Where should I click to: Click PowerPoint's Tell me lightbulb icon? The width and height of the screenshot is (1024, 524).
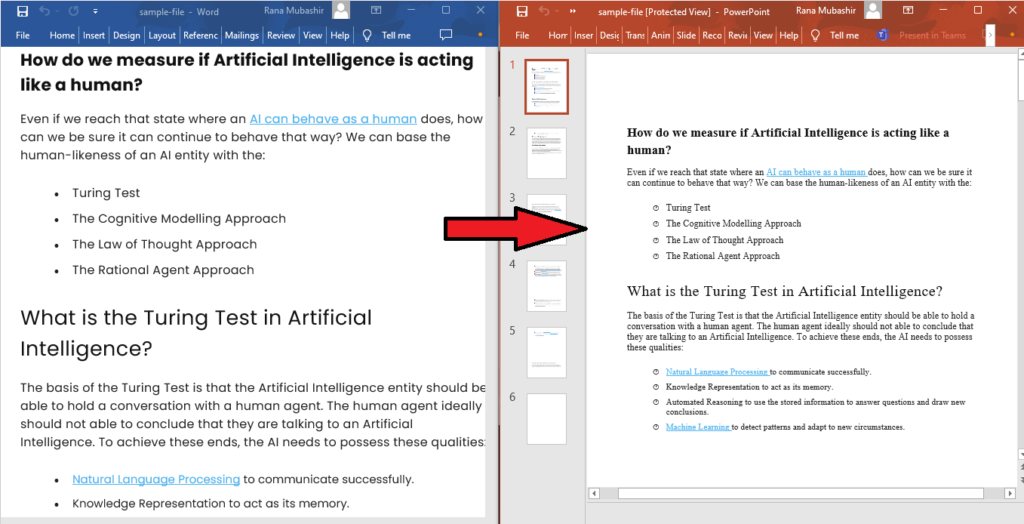[x=815, y=35]
